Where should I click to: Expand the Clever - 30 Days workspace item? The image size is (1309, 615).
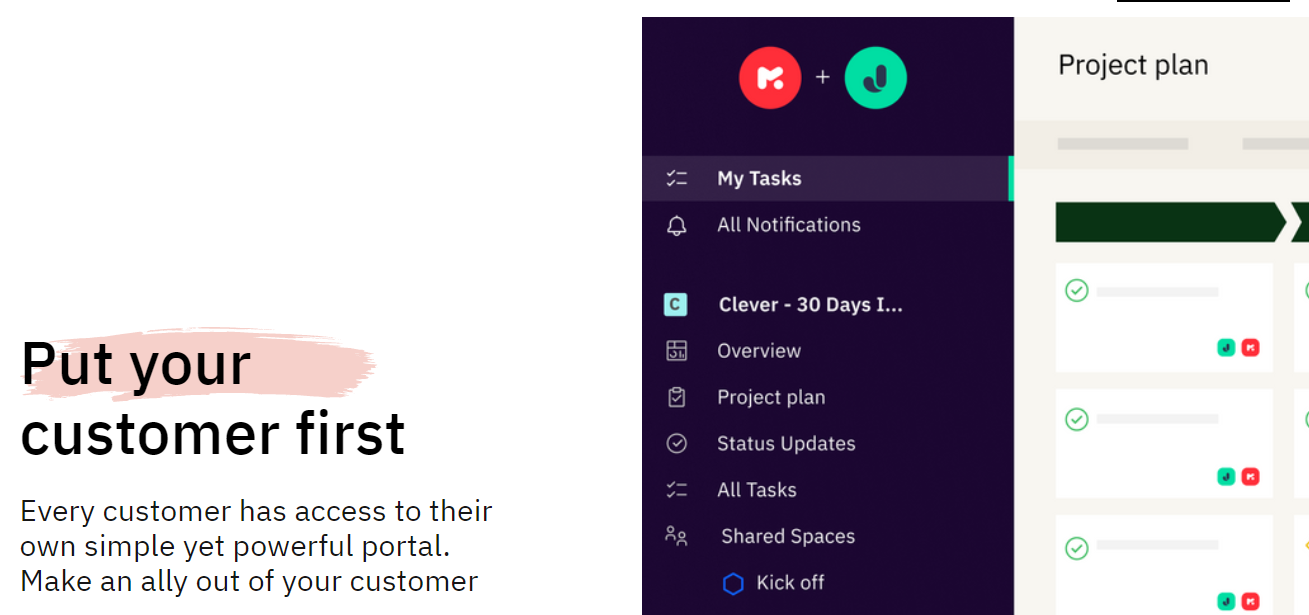(x=810, y=304)
